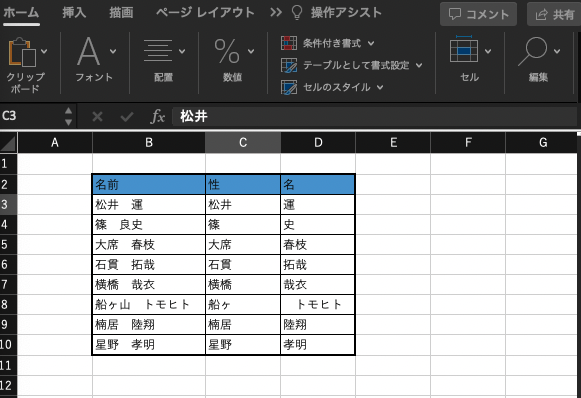This screenshot has height=398, width=581.
Task: Click the 操作アシスト lightbulb
Action: click(297, 12)
